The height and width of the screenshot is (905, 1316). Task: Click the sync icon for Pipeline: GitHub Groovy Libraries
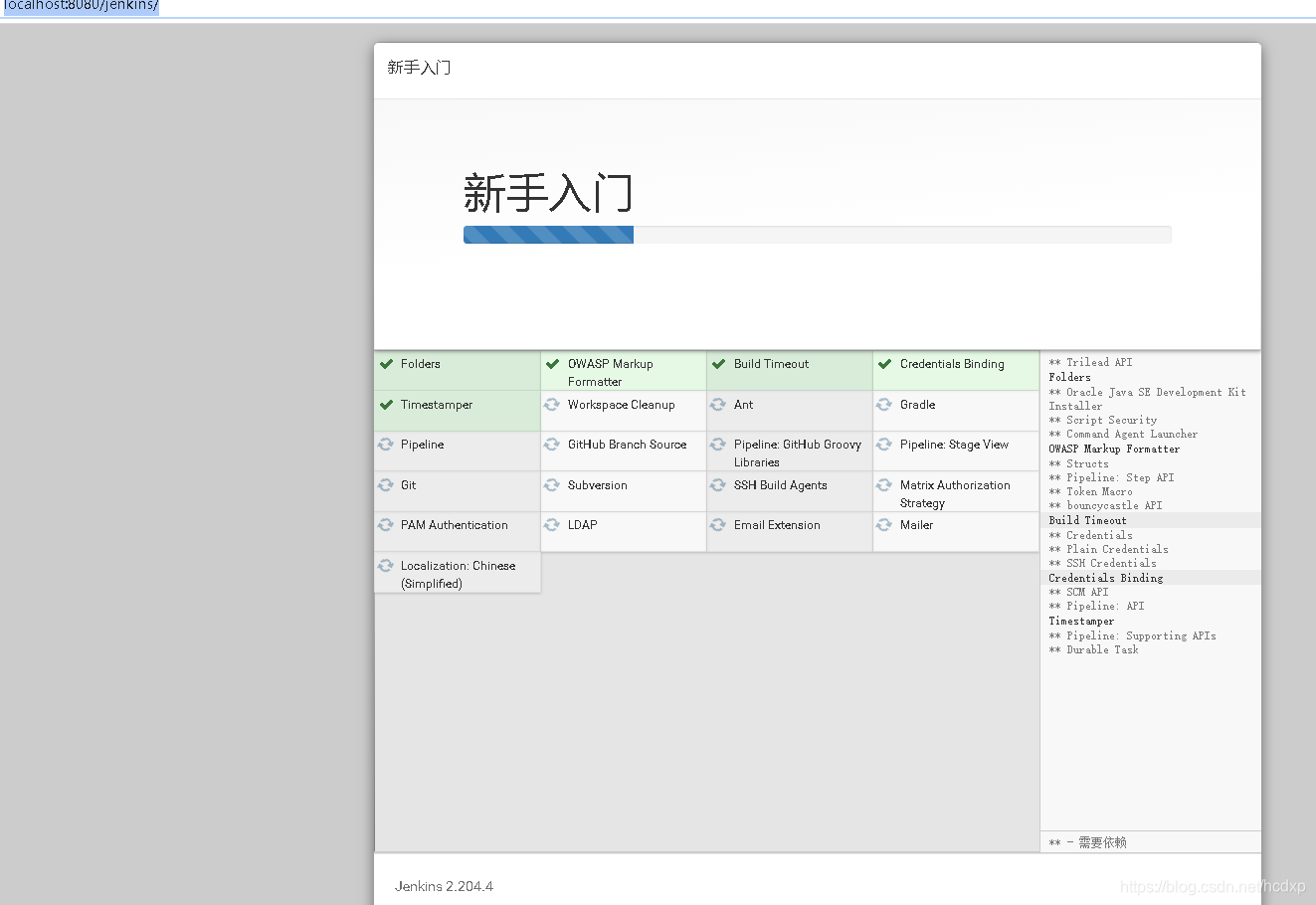pos(718,445)
